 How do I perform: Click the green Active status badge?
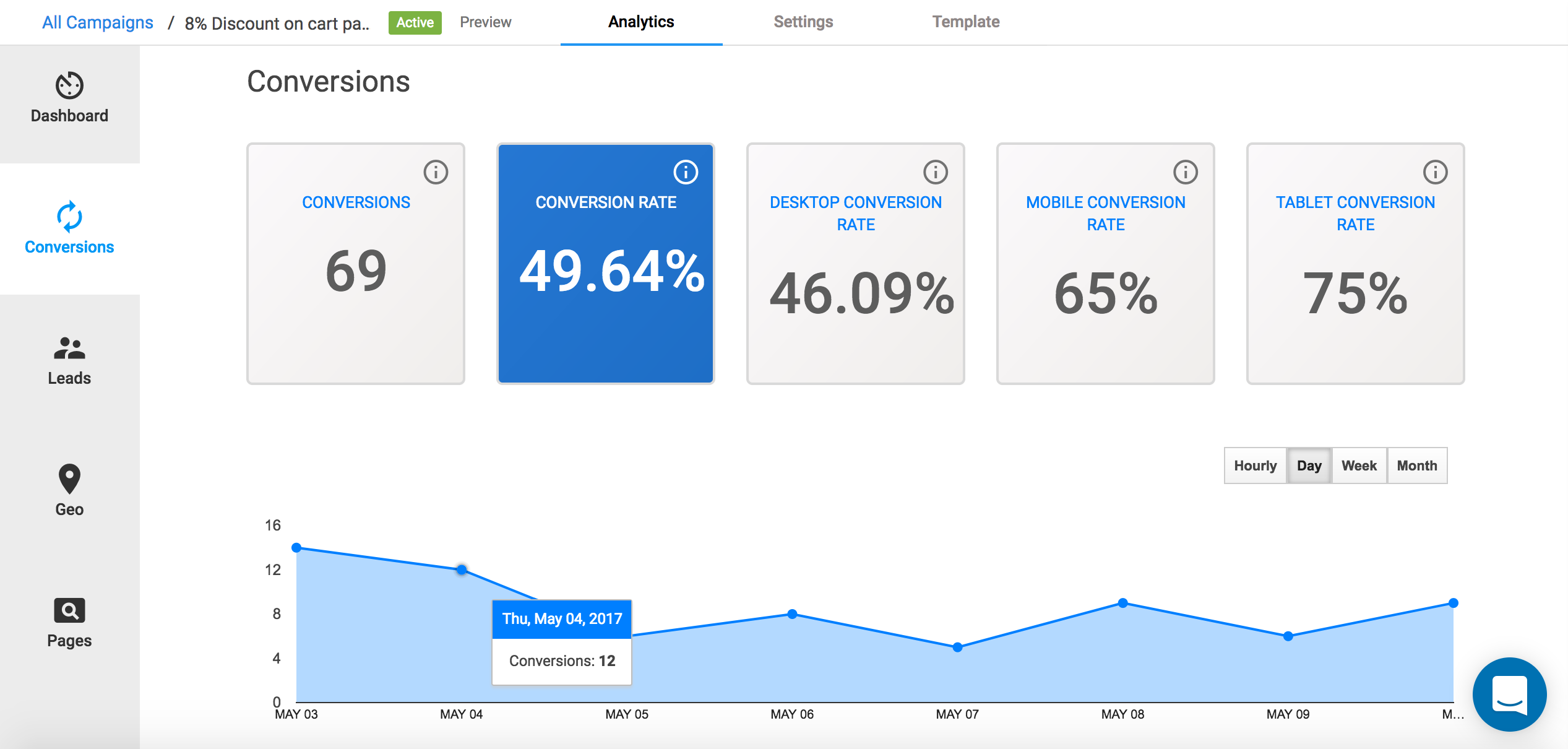tap(415, 23)
